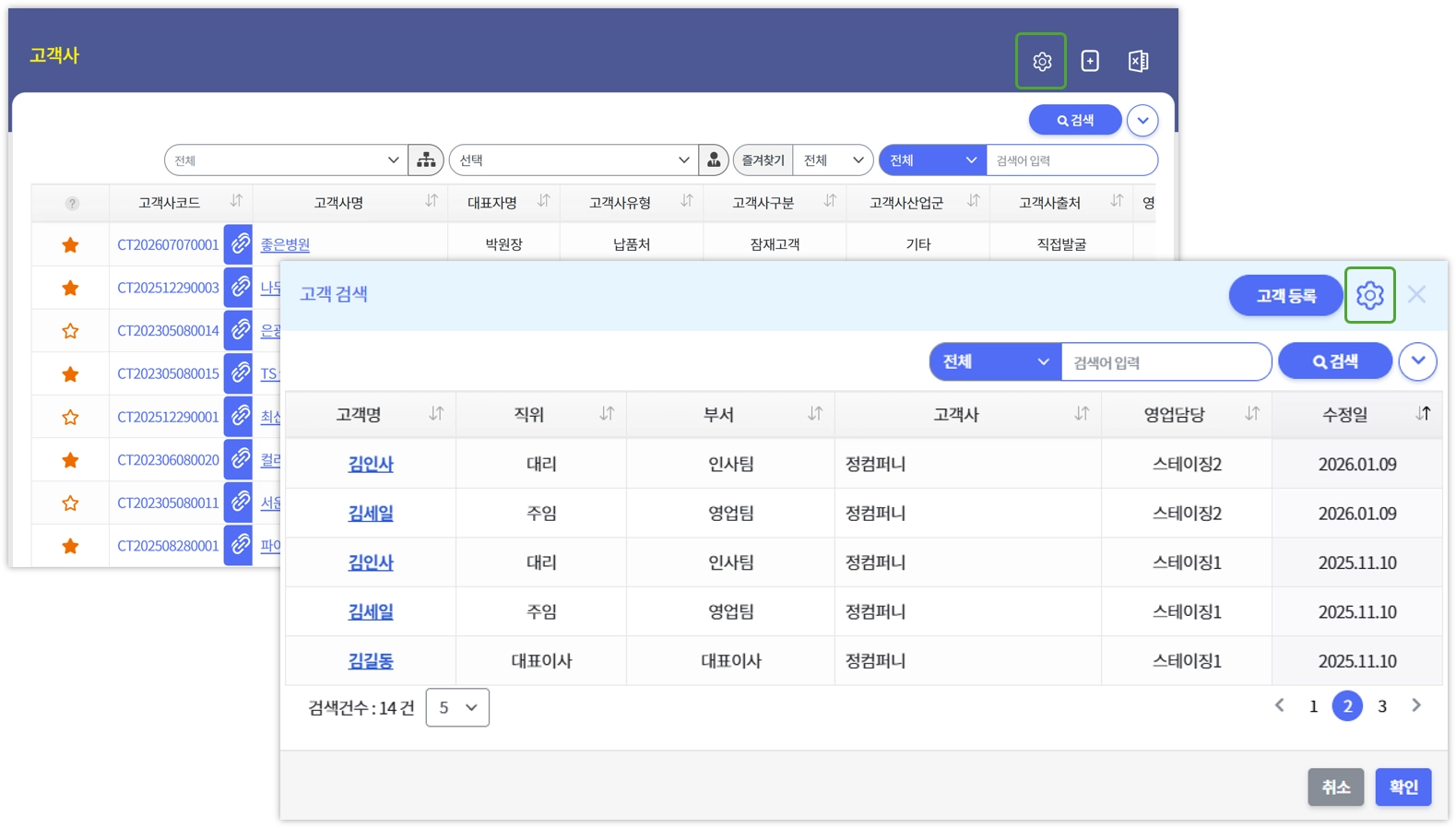
Task: Open settings gear in 고객 검색 dialog
Action: point(1369,295)
